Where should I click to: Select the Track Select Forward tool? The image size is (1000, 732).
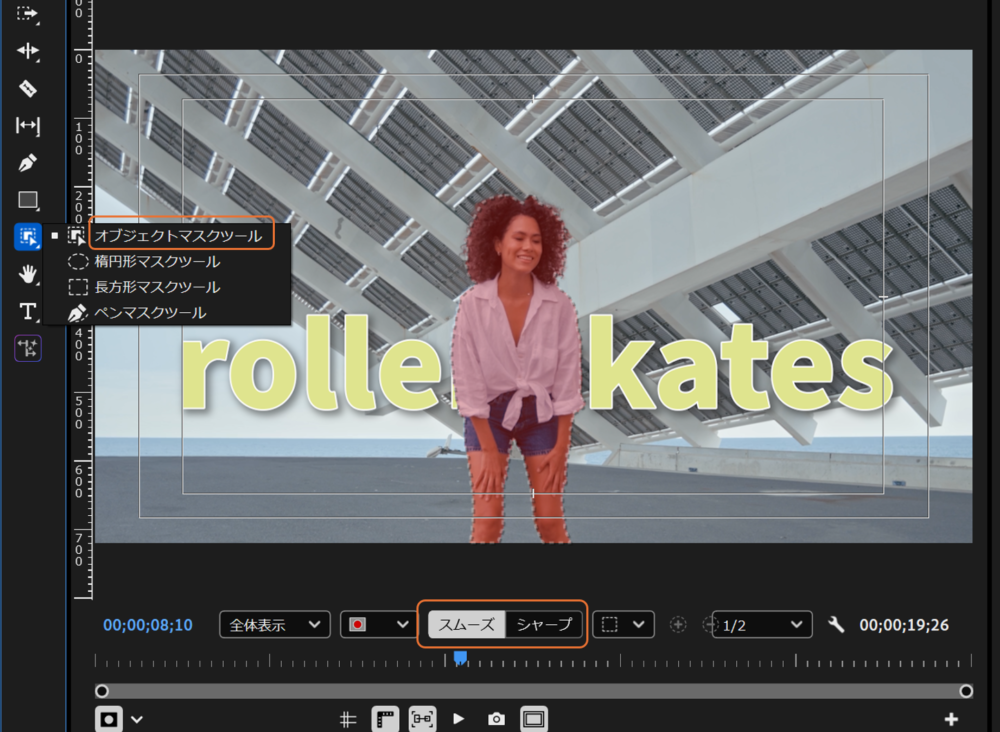27,13
